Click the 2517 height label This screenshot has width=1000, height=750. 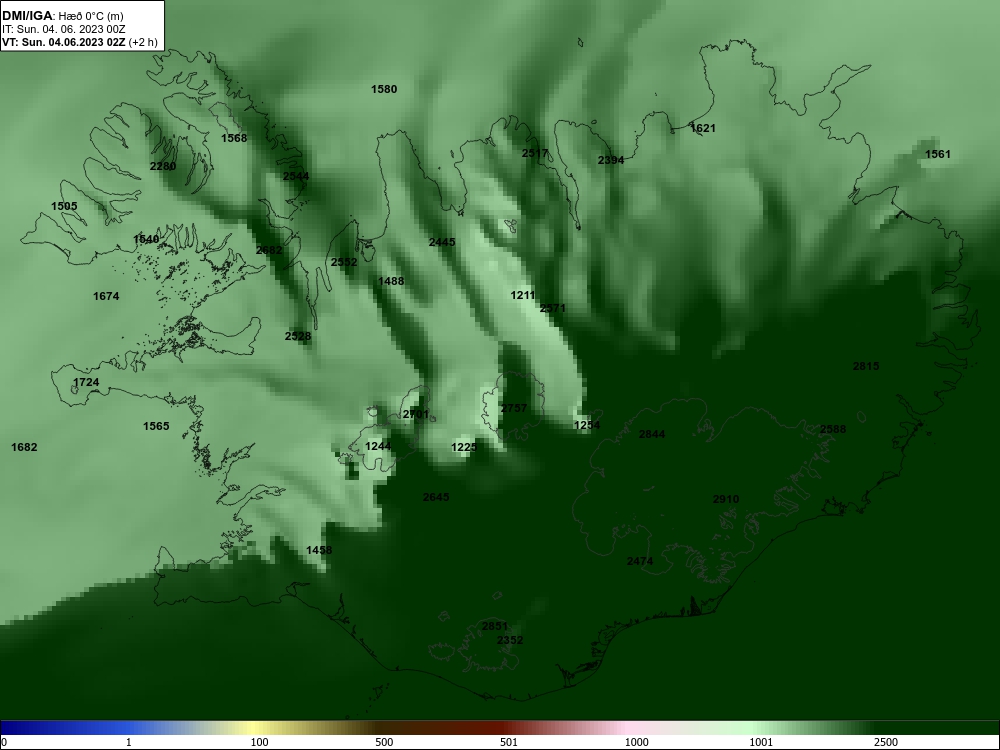pyautogui.click(x=535, y=154)
